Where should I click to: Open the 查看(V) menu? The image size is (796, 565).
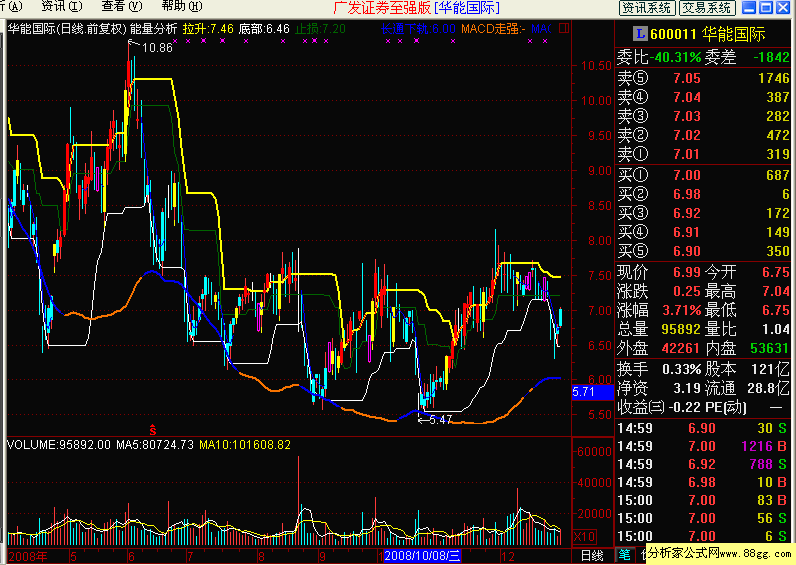pos(122,7)
